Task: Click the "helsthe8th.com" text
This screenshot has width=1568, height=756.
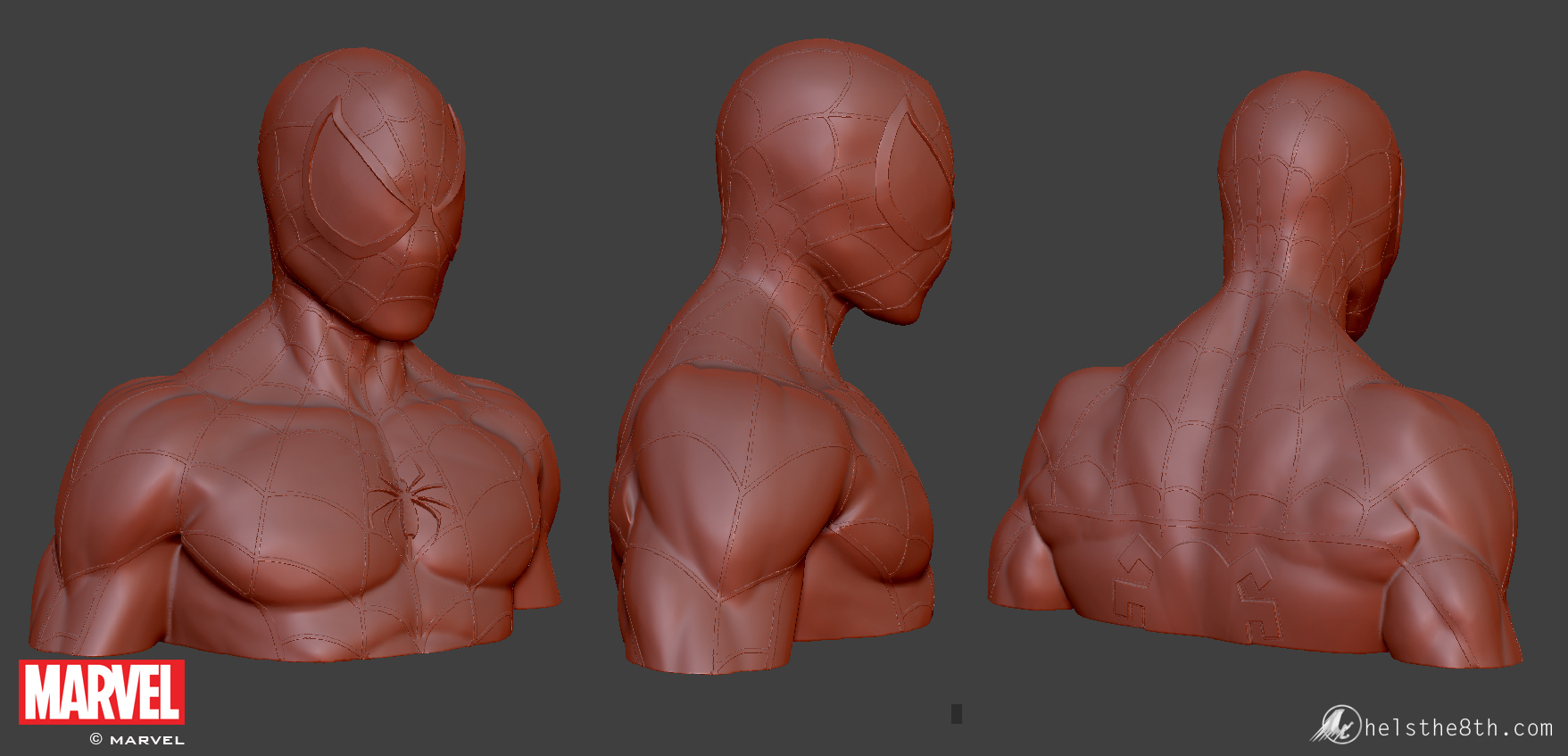Action: (x=1459, y=728)
